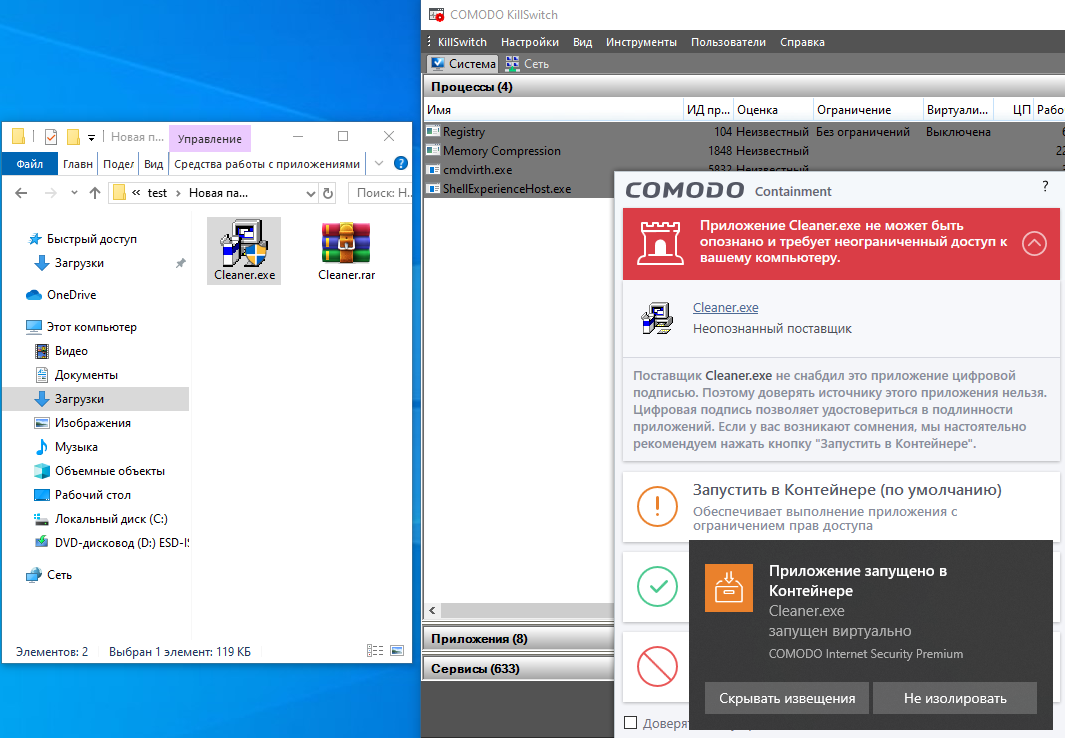
Task: Click the green checkmark allow icon
Action: (657, 586)
